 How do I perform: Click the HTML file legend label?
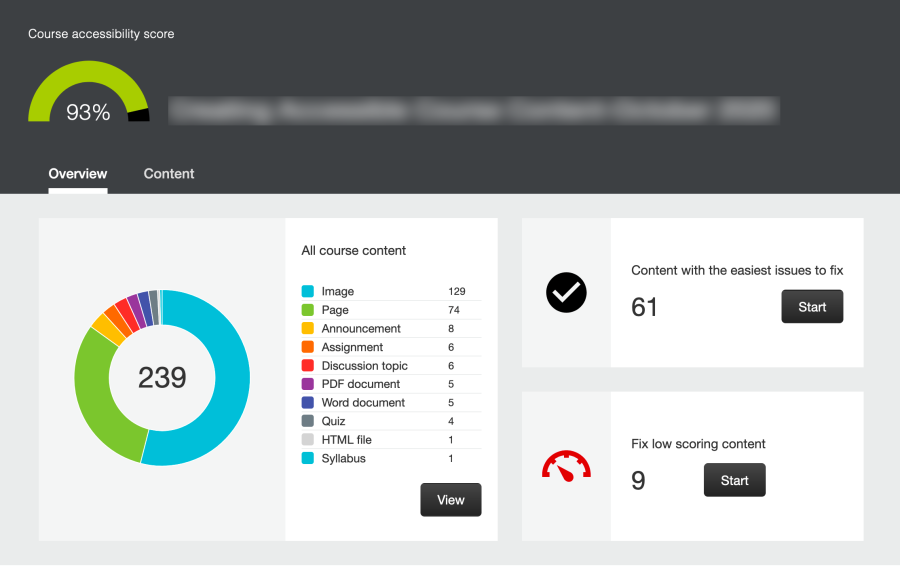coord(346,439)
